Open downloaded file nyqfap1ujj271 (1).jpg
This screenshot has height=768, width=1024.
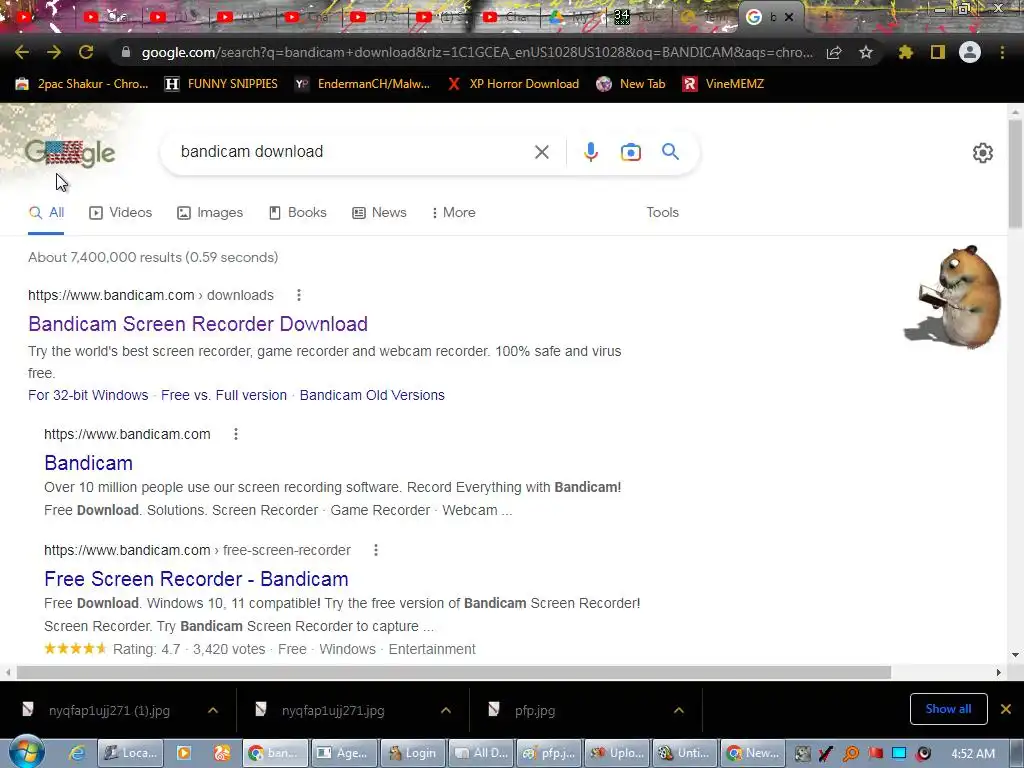point(109,711)
